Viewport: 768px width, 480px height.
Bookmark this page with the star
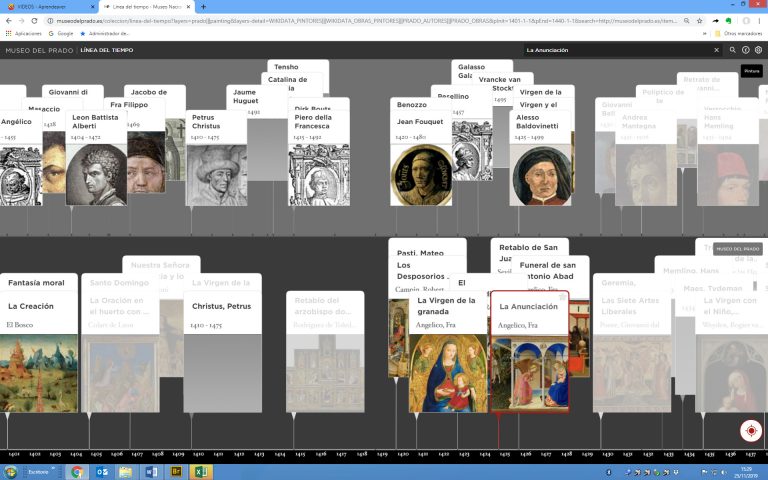click(x=699, y=21)
